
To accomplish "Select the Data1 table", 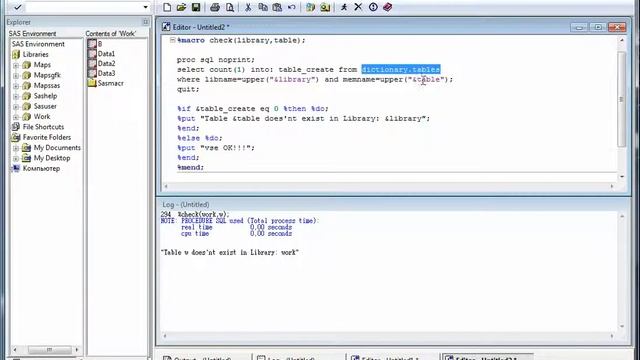I will tap(101, 53).
